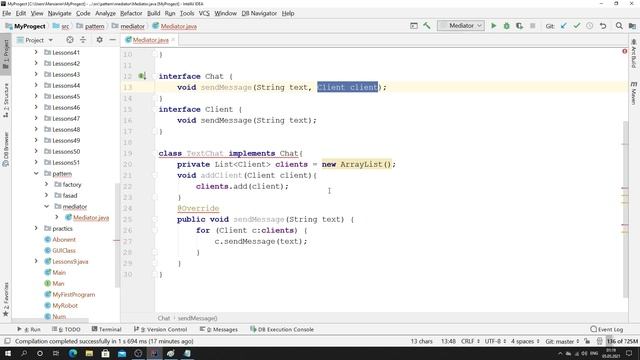Open the Messages tool window

pos(219,329)
